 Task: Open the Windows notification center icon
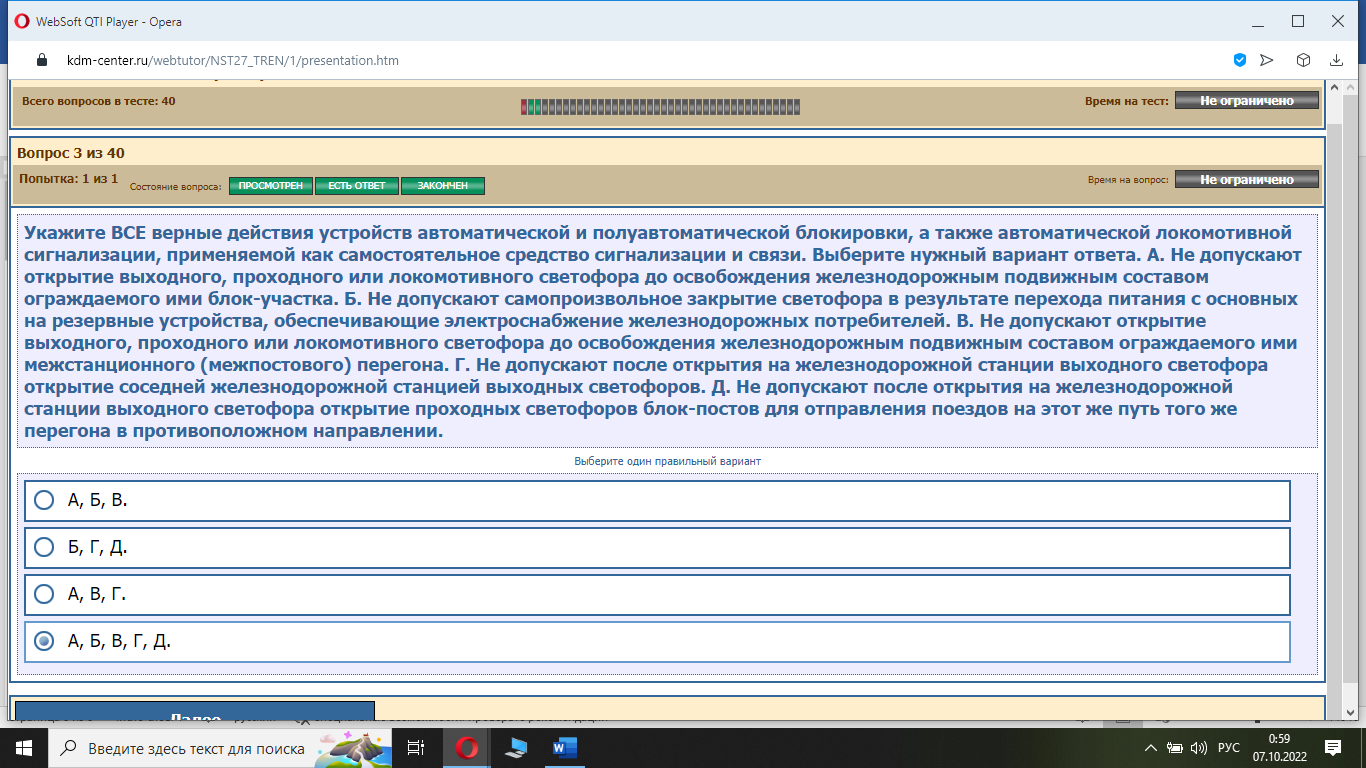[x=1333, y=748]
